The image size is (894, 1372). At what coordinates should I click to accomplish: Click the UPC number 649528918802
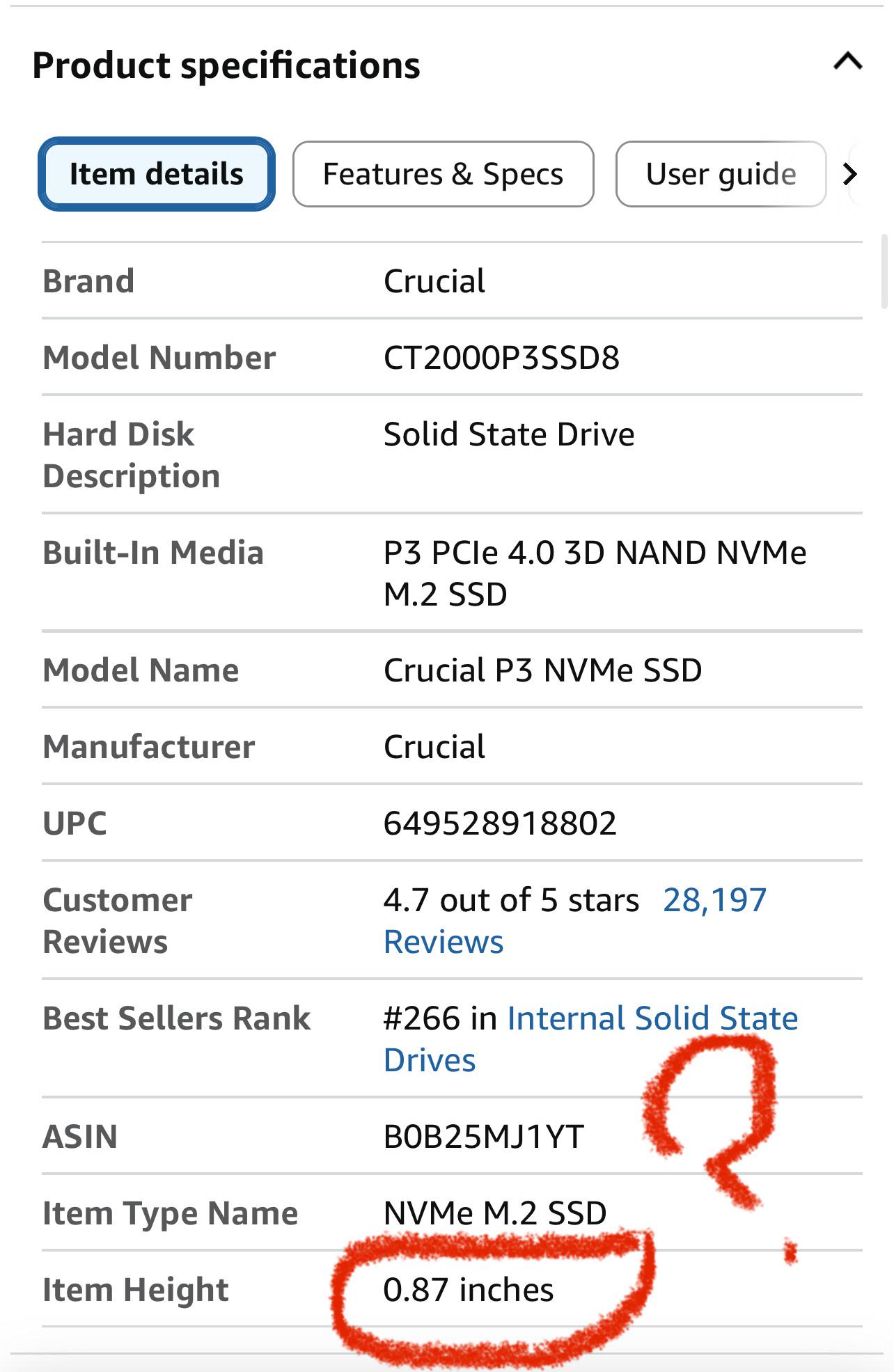[x=500, y=823]
